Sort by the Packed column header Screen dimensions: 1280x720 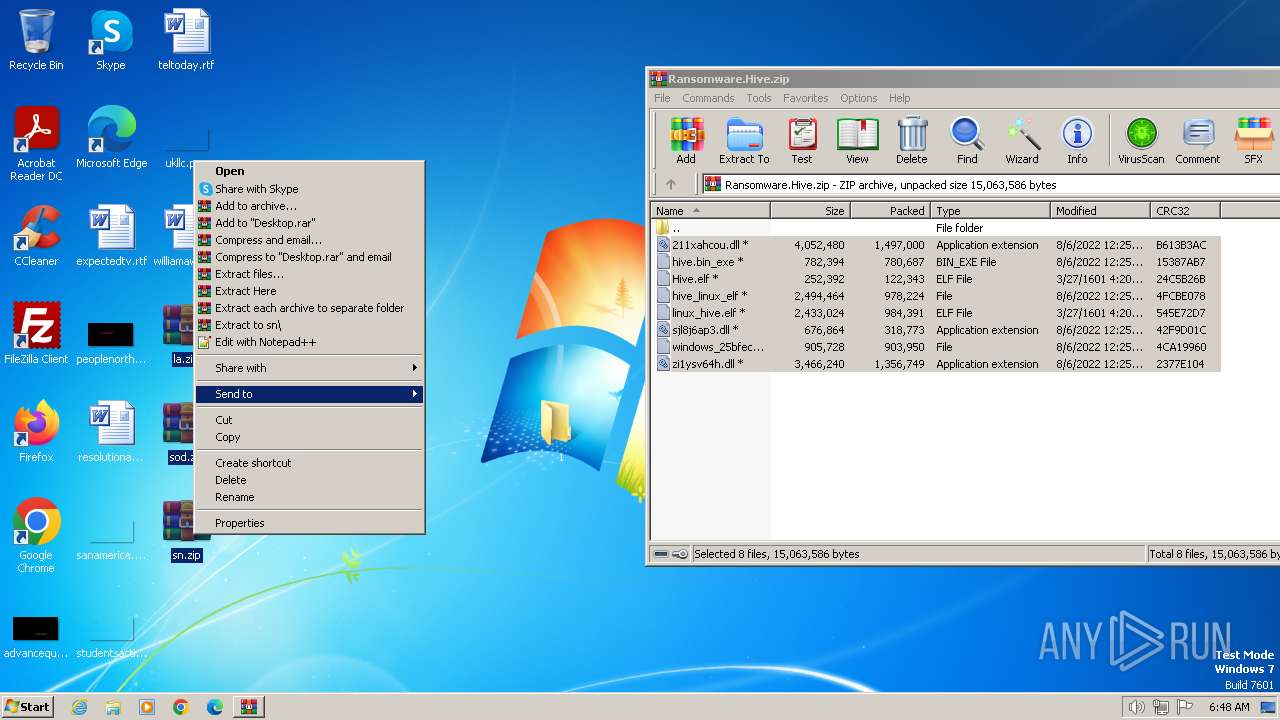coord(890,210)
